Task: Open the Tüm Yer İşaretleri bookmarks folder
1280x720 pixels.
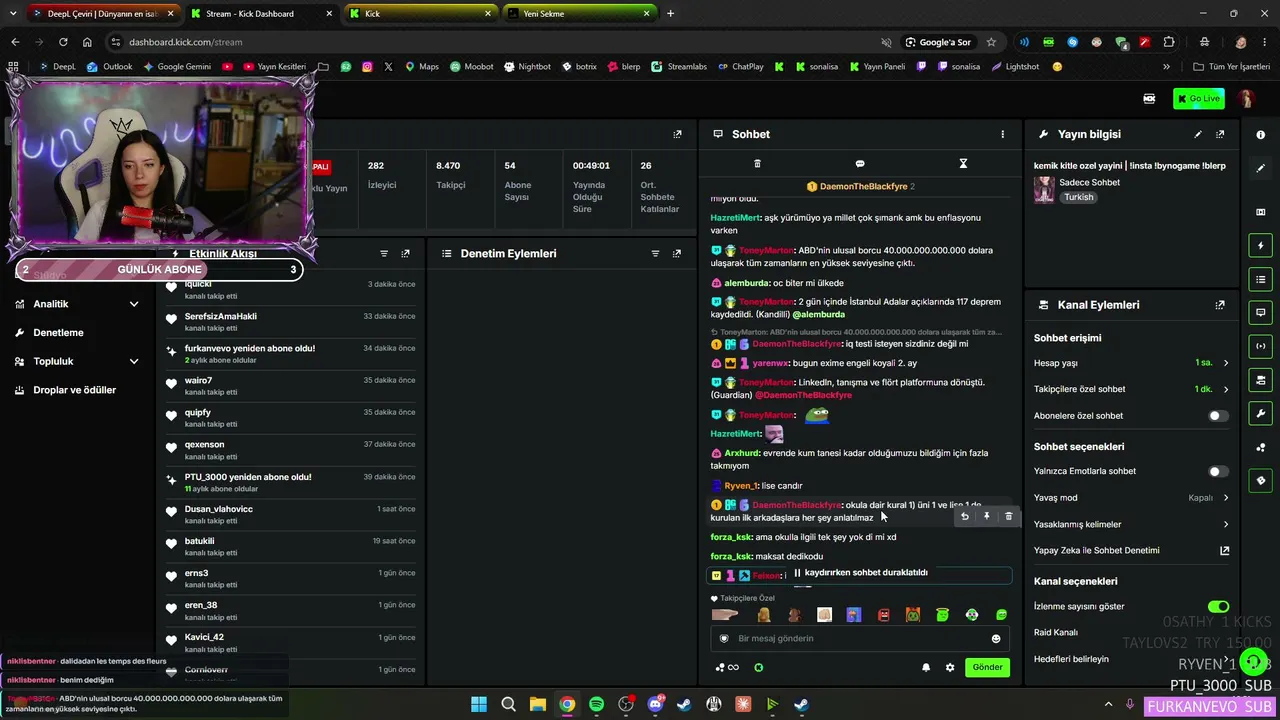Action: click(x=1231, y=67)
